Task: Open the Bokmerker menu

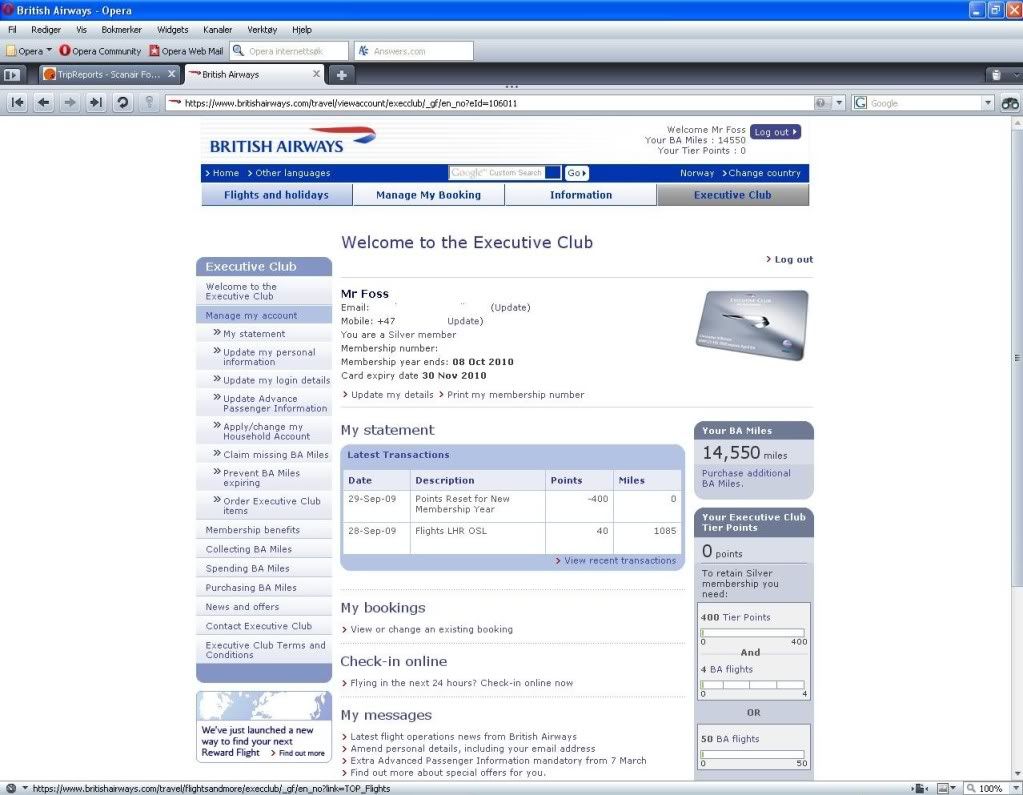Action: coord(121,29)
